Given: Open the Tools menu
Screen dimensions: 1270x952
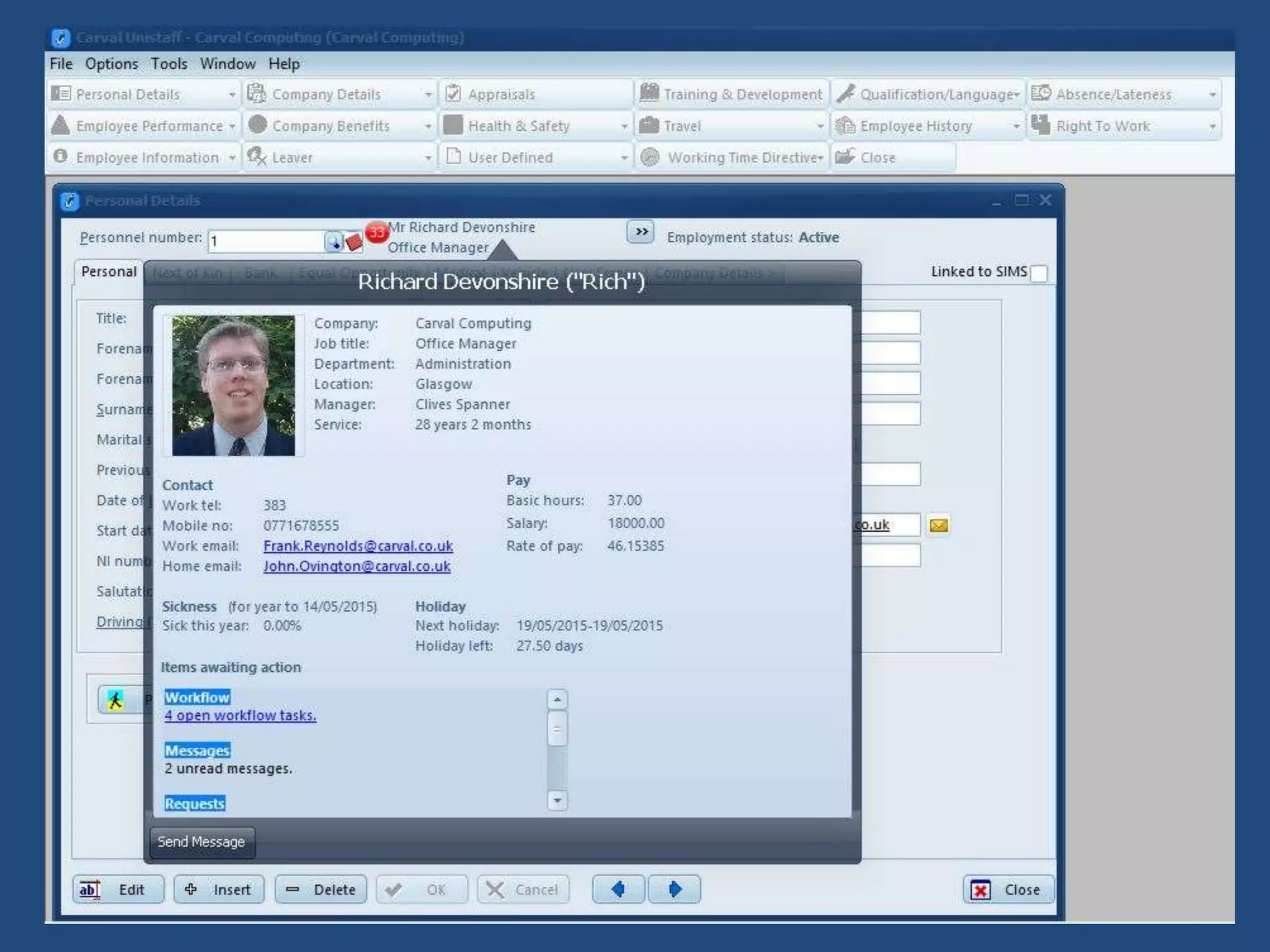Looking at the screenshot, I should tap(169, 64).
